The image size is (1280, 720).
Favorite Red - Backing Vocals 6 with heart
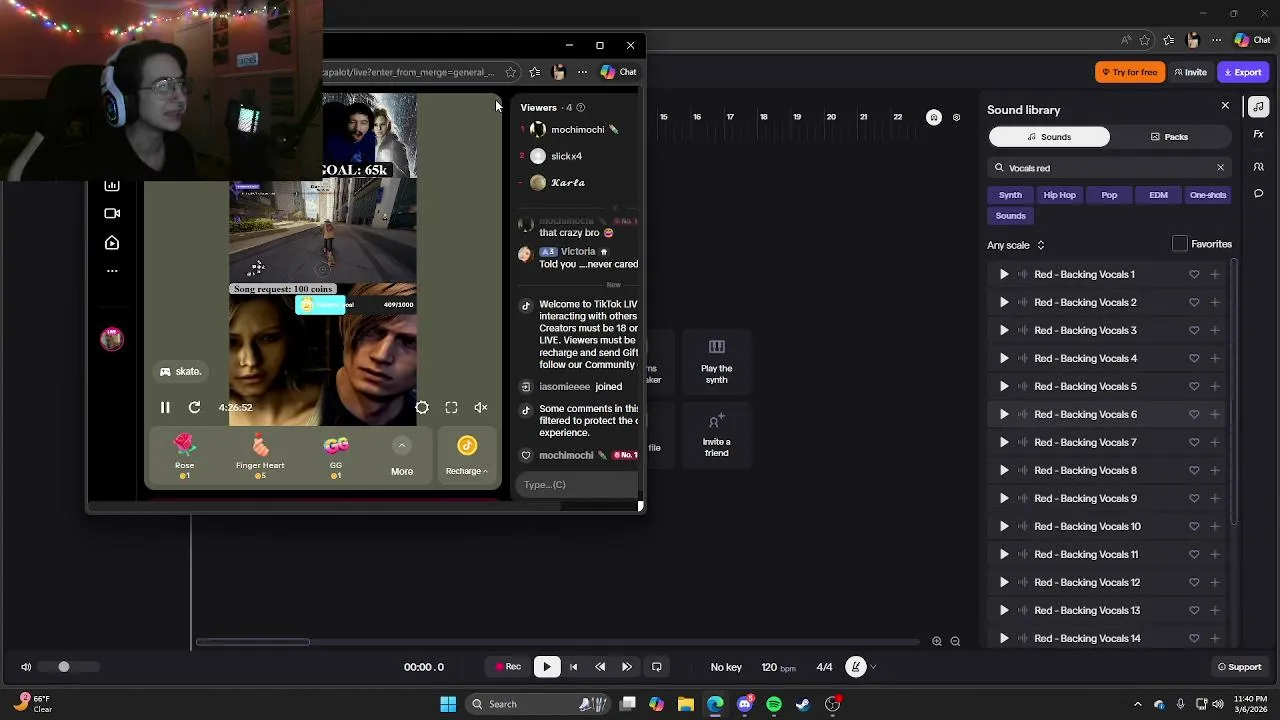1194,414
